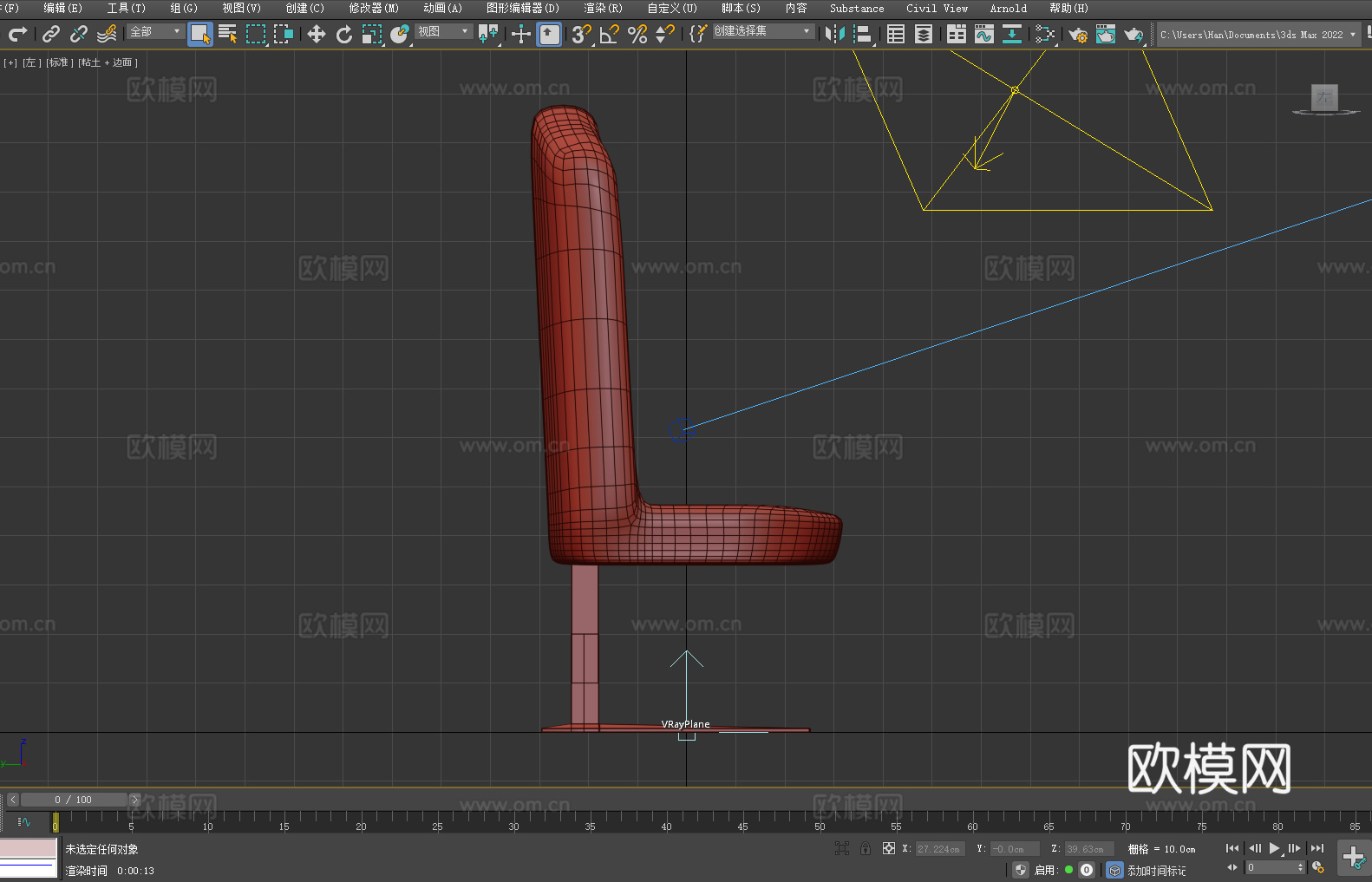Screen dimensions: 1372x882
Task: Click the Render Production teapot icon
Action: [1134, 34]
